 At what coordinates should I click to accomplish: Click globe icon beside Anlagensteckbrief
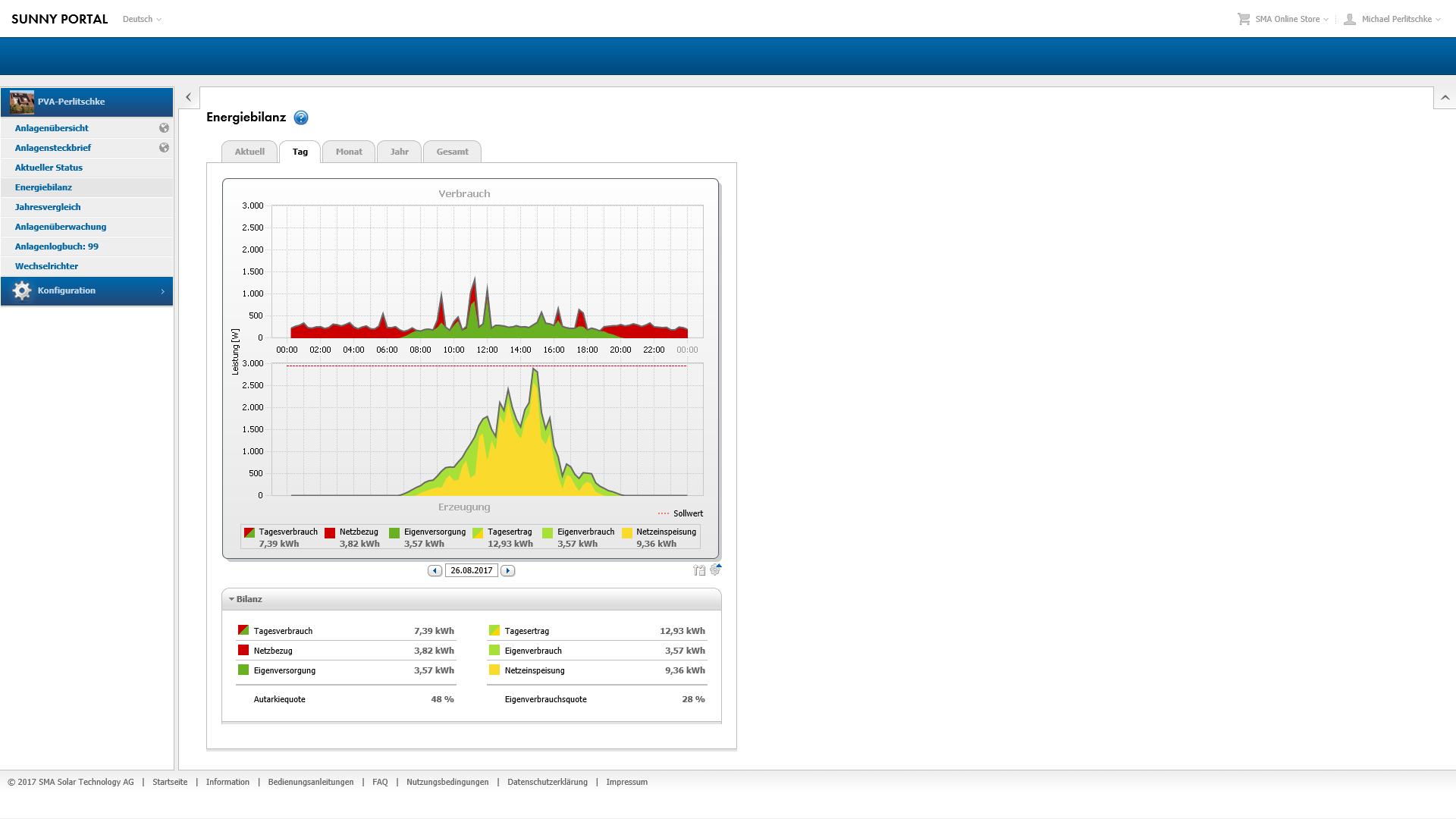point(164,148)
